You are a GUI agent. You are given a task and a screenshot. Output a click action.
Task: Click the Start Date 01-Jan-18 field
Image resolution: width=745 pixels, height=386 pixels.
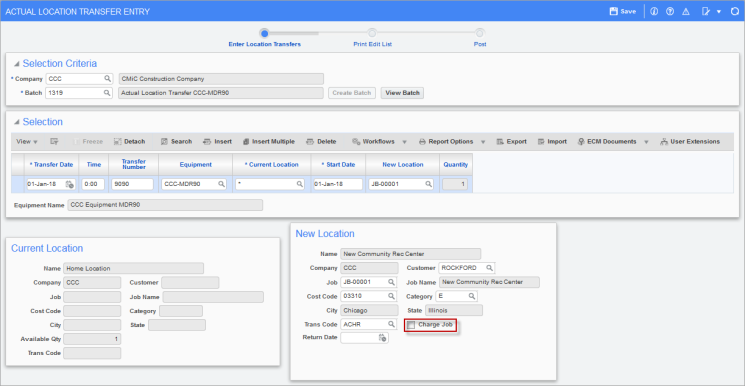[x=338, y=184]
